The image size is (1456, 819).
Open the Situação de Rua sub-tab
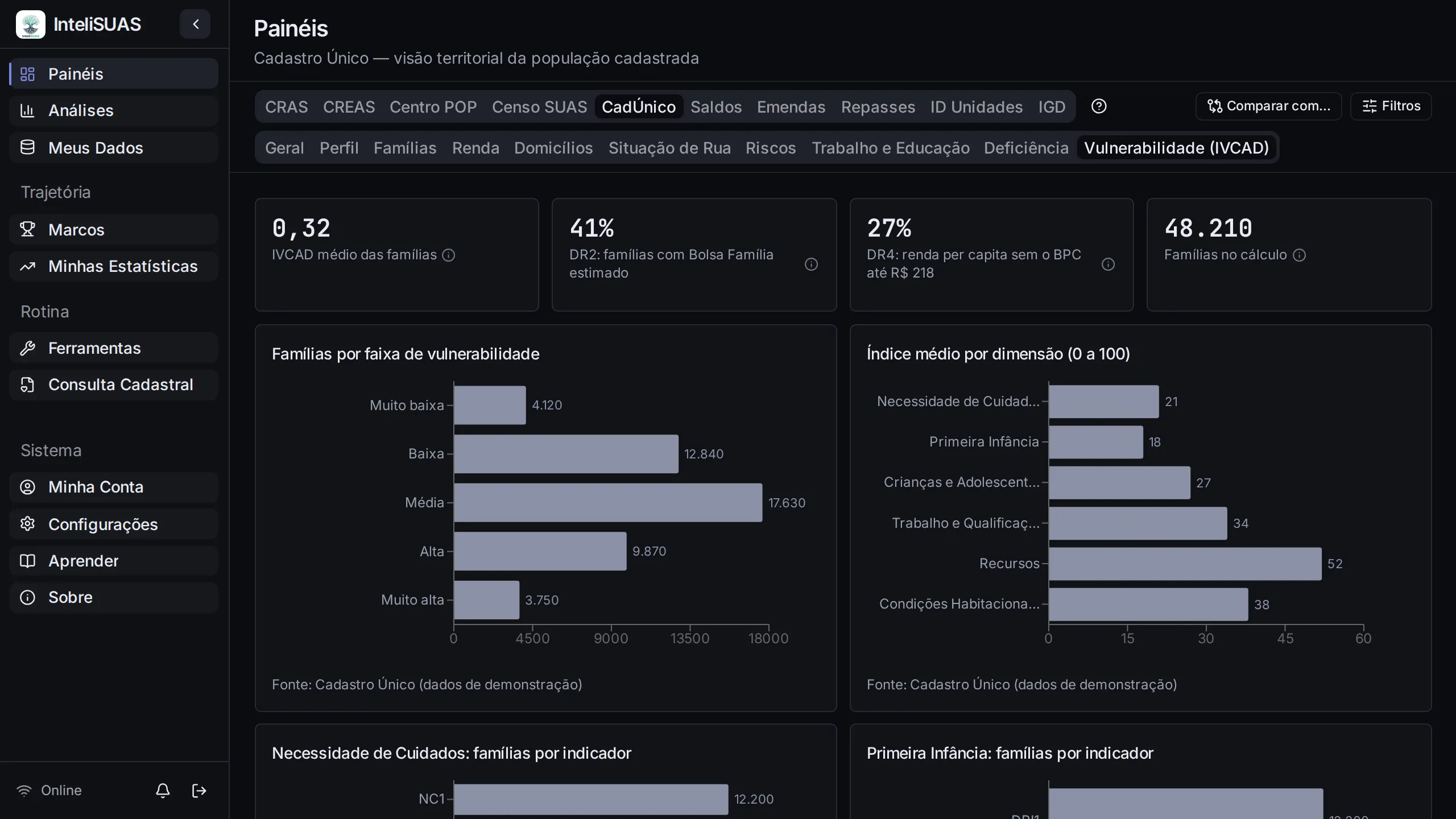point(669,148)
